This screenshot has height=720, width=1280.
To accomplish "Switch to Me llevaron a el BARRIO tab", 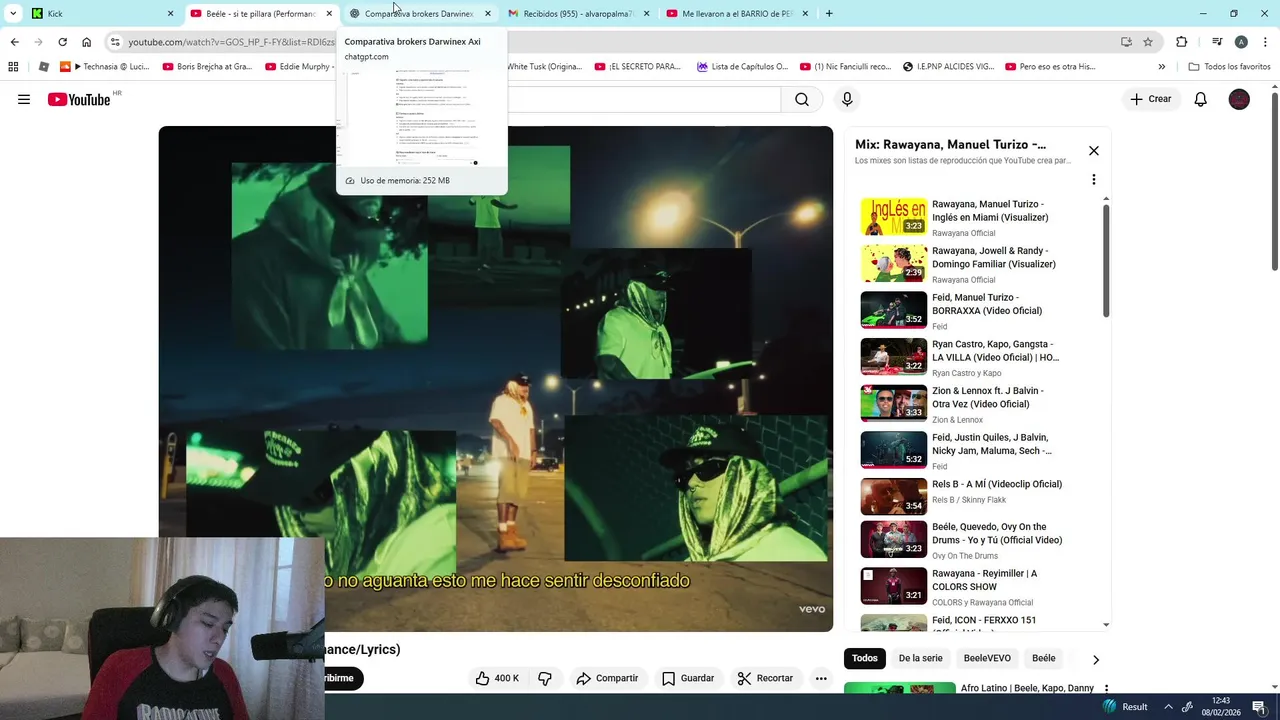I will tap(737, 13).
